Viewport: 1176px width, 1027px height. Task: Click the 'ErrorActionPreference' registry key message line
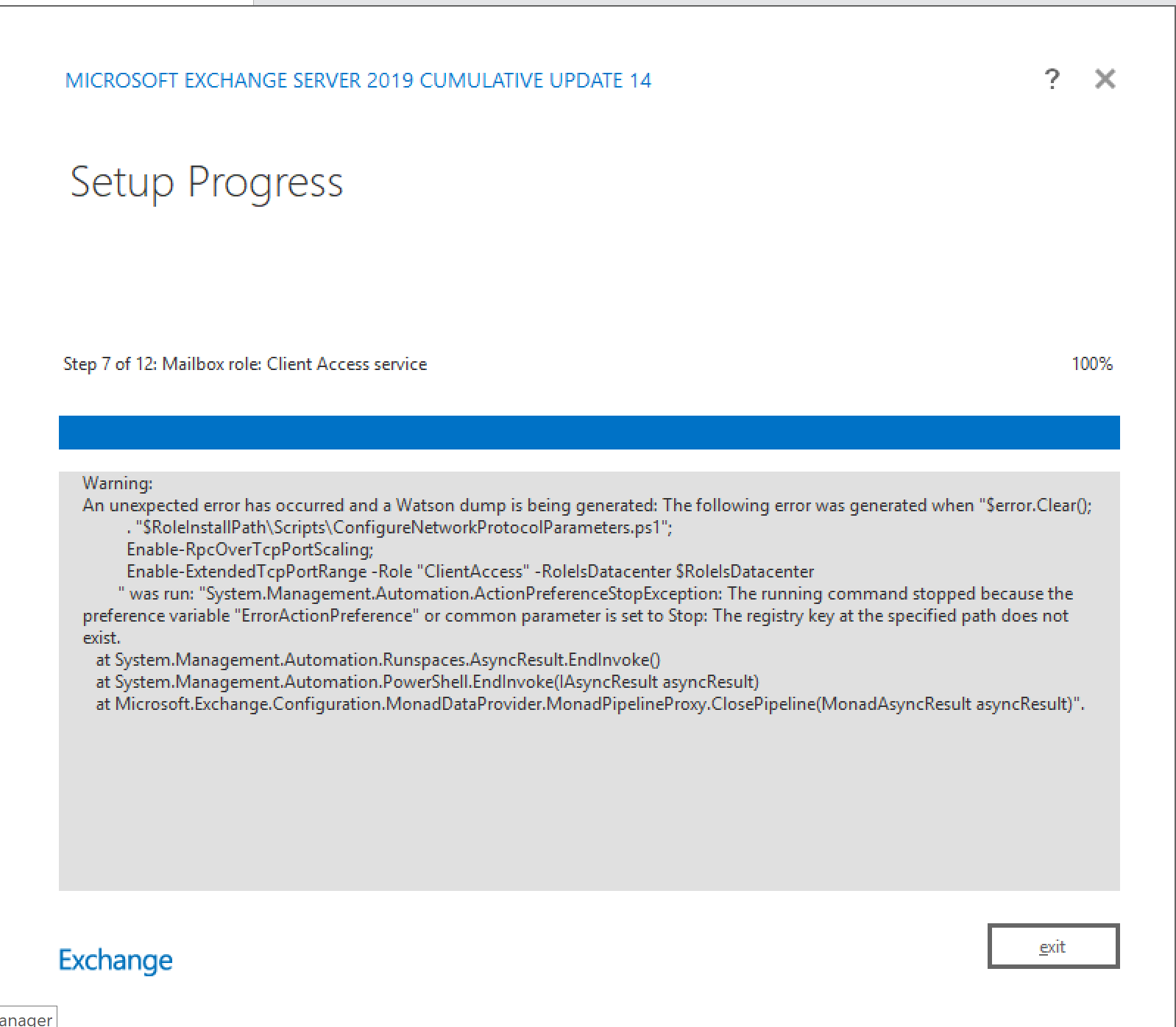575,616
